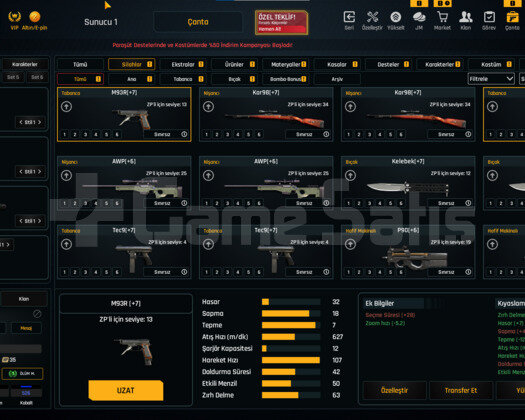The width and height of the screenshot is (525, 420).
Task: Click the ÖLÜM M. mode badge
Action: click(x=22, y=373)
